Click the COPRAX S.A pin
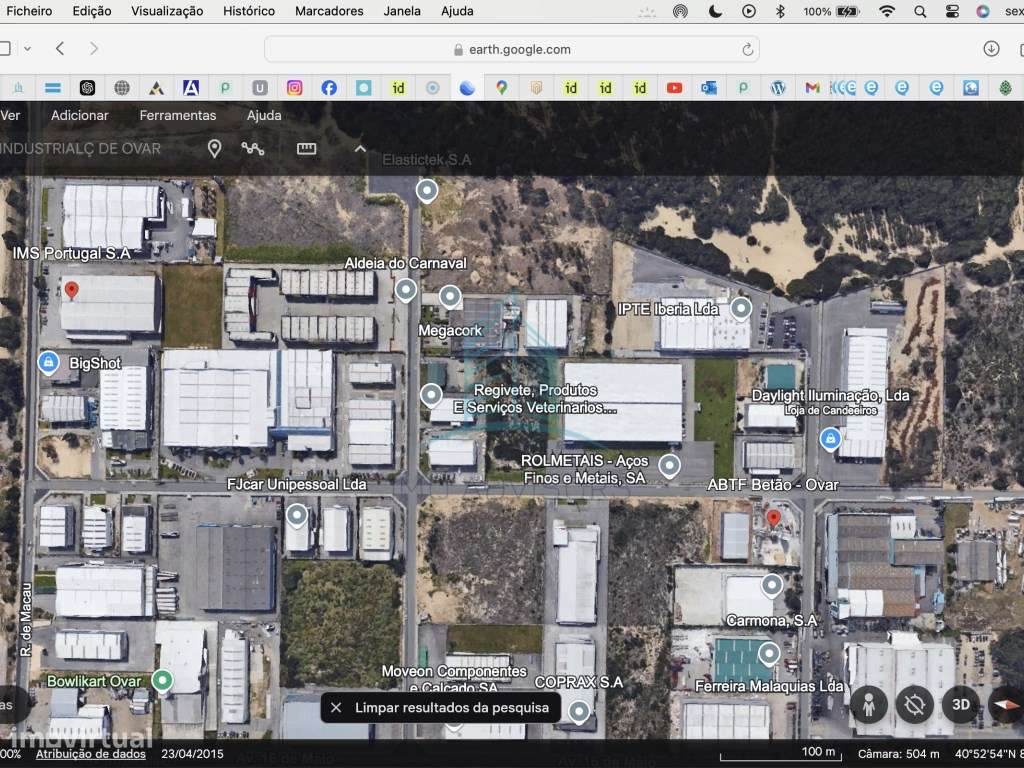Screen dimensions: 1024x768 tap(579, 712)
